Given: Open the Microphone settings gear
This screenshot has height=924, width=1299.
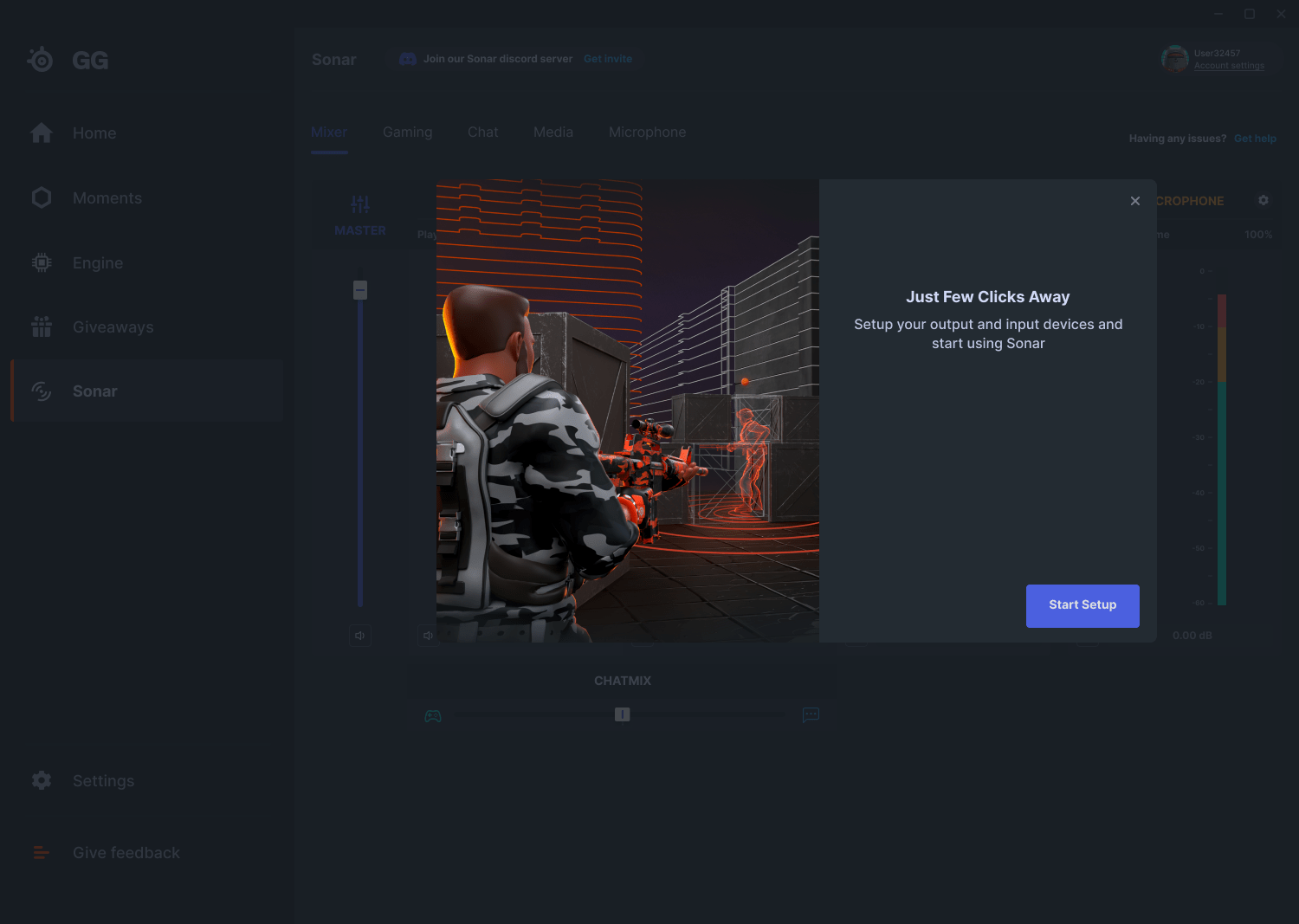Looking at the screenshot, I should pyautogui.click(x=1263, y=200).
